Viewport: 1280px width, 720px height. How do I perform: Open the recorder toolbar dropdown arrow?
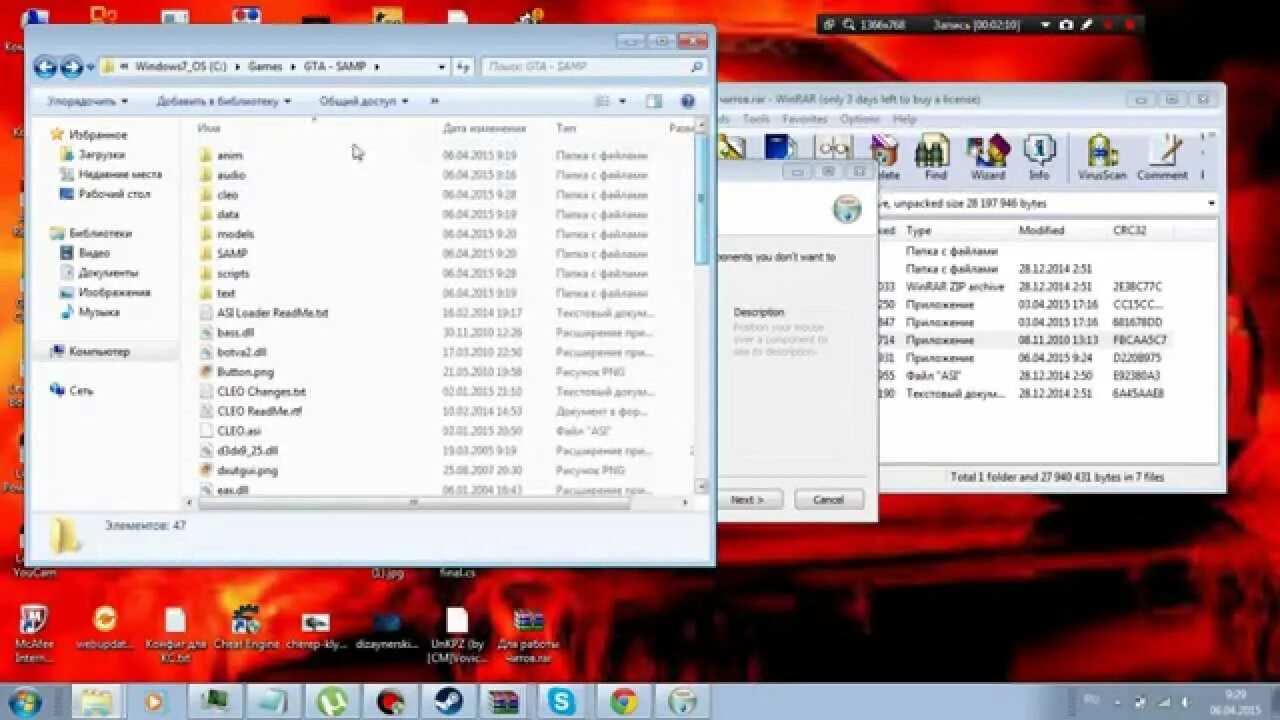tap(1046, 24)
